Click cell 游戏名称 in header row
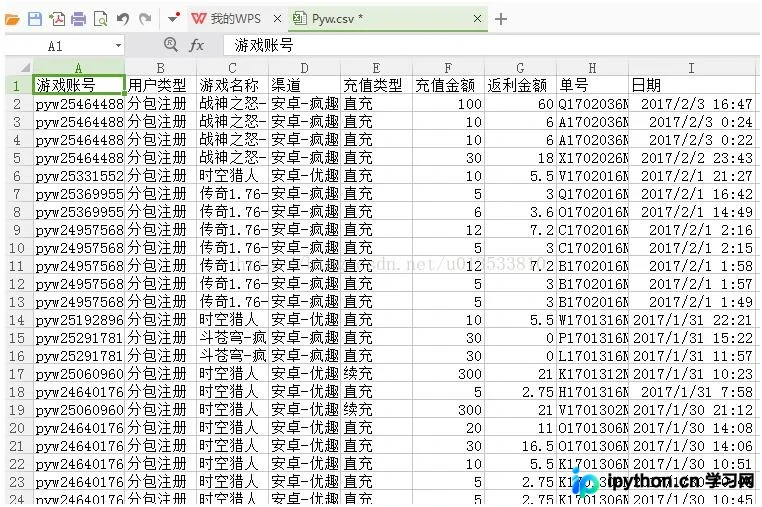Screen dimensions: 762x507 233,86
